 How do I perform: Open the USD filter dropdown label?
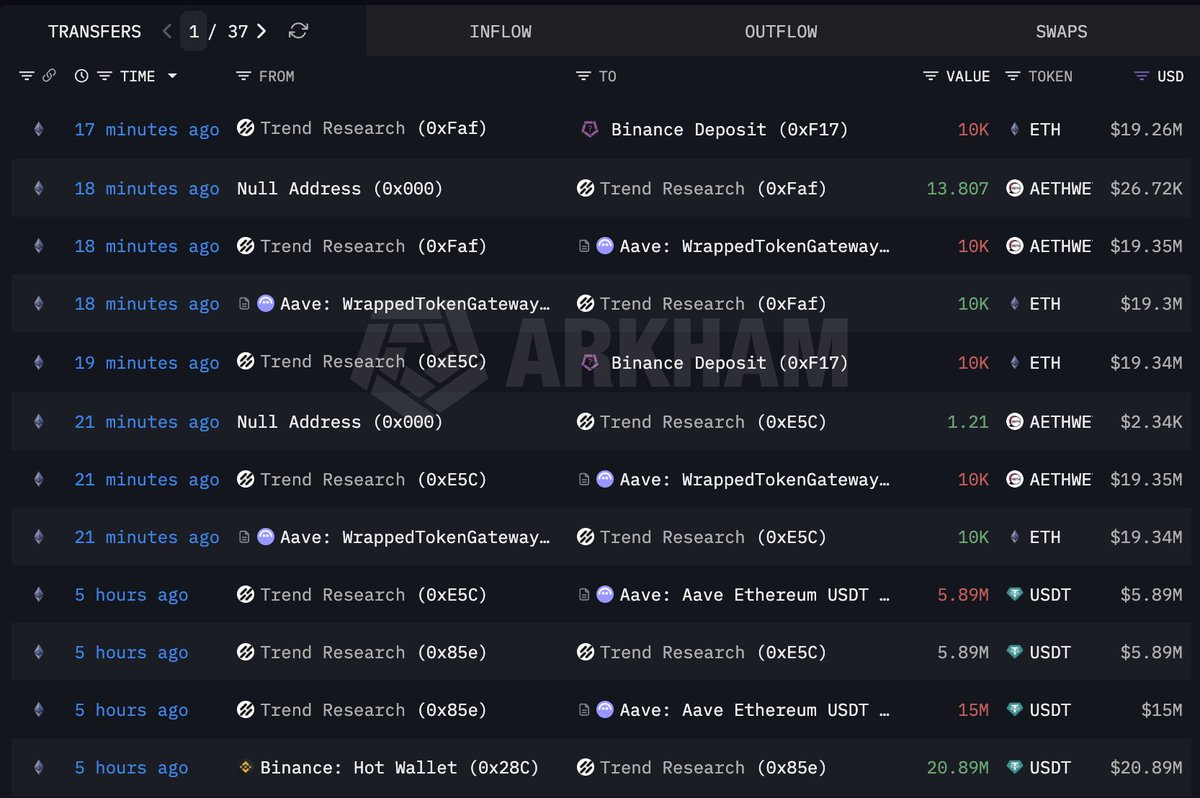(1171, 76)
